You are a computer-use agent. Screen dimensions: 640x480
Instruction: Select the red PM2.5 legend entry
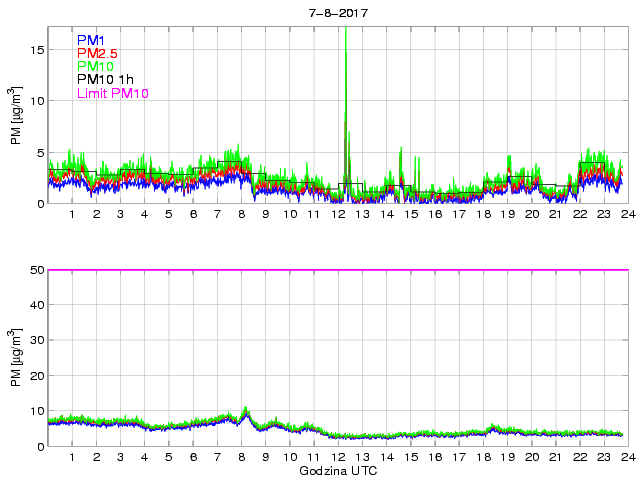pyautogui.click(x=97, y=53)
